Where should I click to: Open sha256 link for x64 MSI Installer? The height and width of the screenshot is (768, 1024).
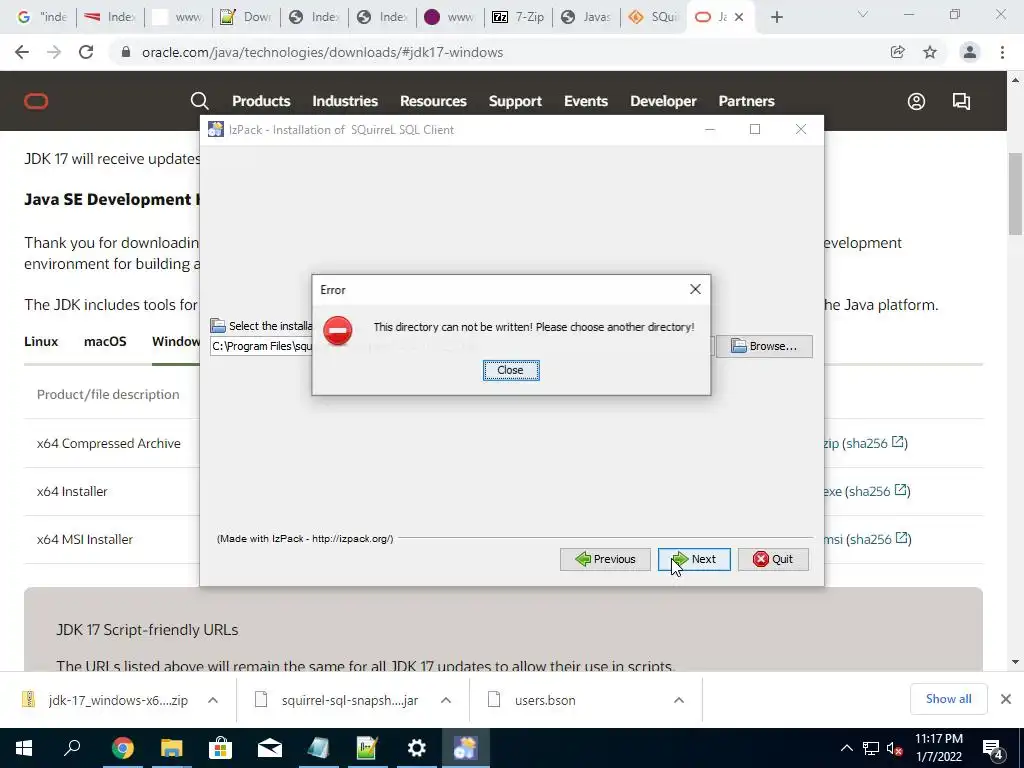(x=878, y=539)
